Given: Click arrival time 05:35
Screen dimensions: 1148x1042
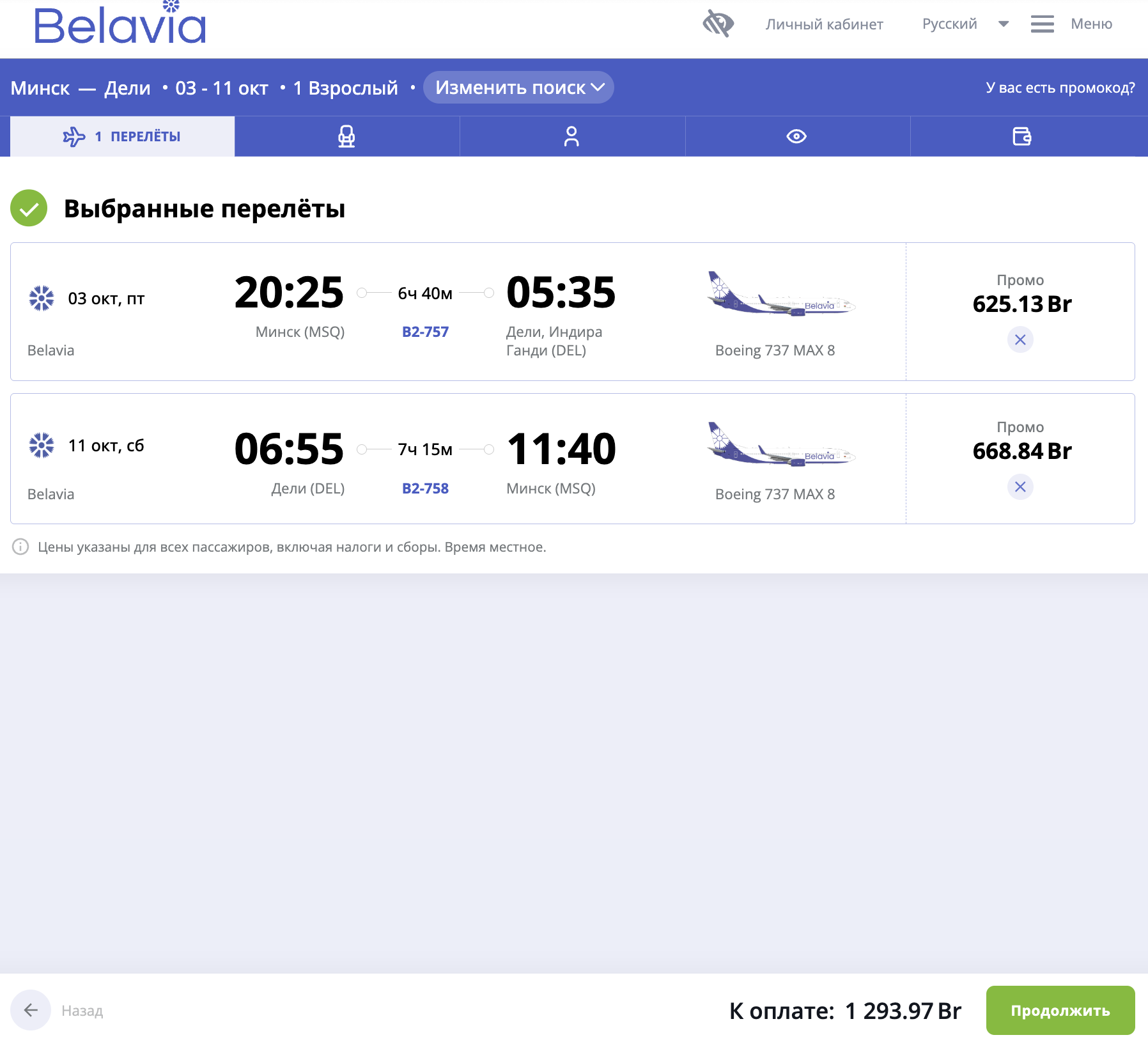Looking at the screenshot, I should [561, 293].
